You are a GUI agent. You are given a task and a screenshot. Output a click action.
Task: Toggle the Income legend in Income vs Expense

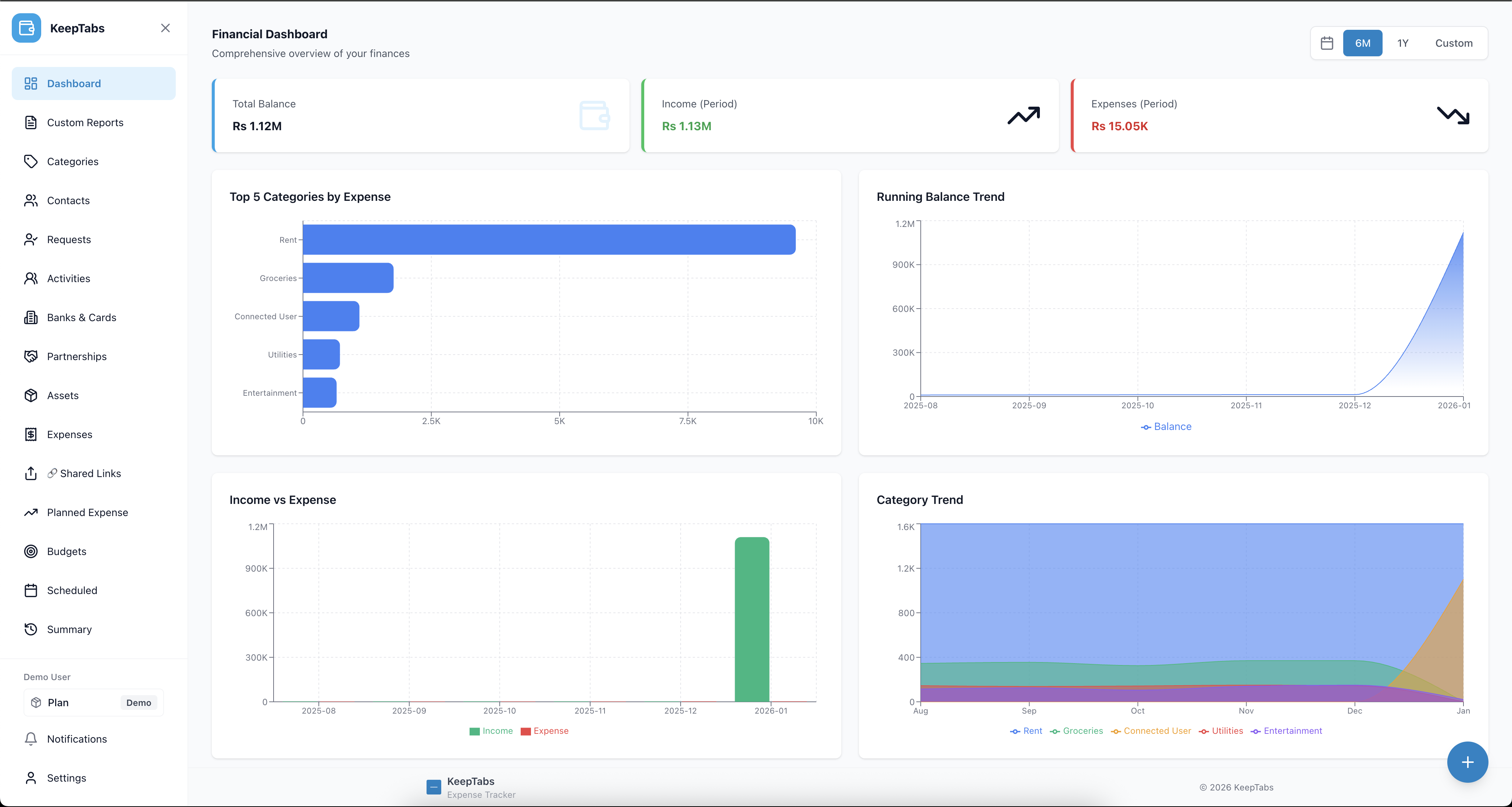click(491, 730)
